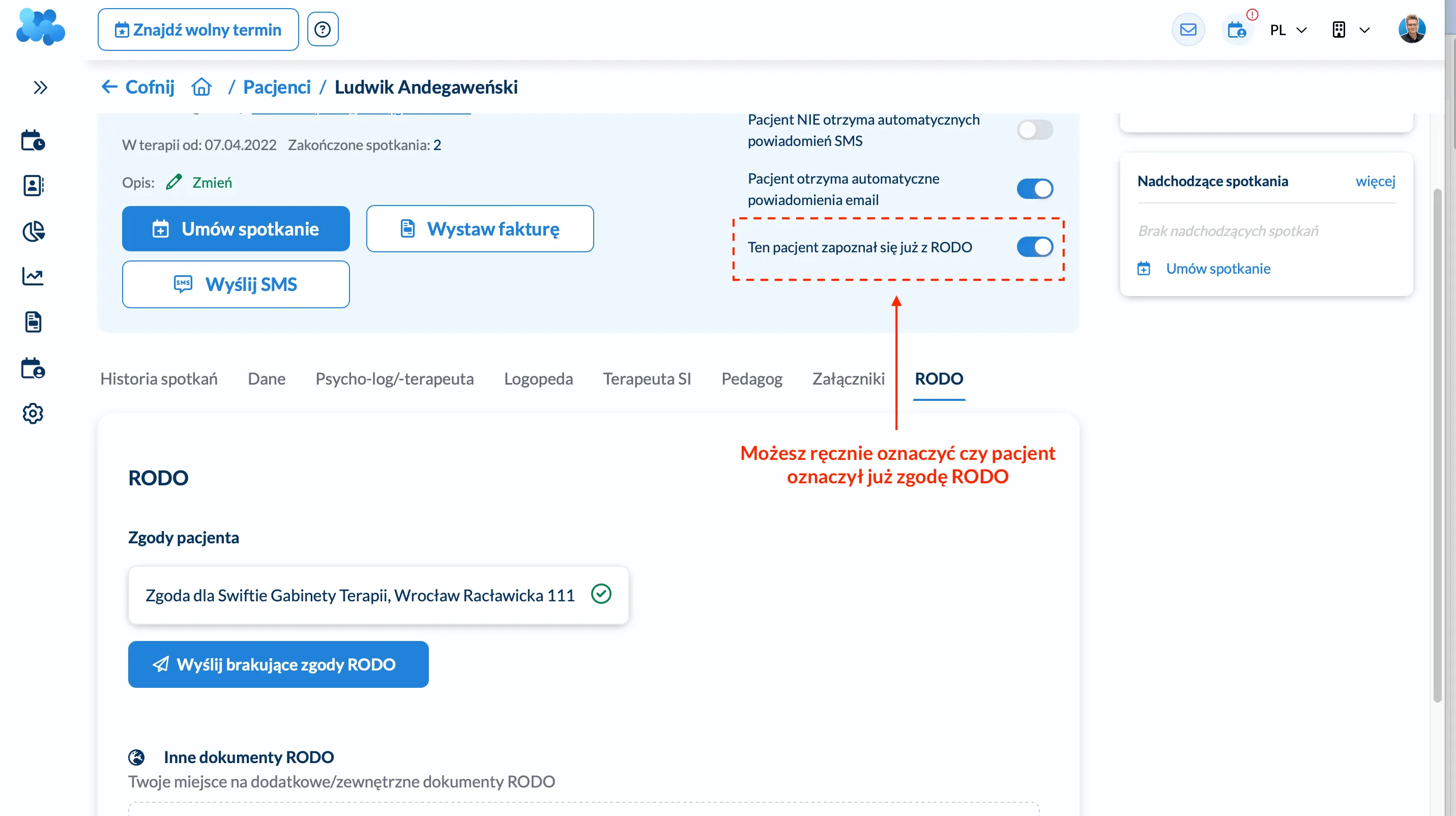Click the pencil icon next to Opis
This screenshot has height=816, width=1456.
click(x=173, y=182)
